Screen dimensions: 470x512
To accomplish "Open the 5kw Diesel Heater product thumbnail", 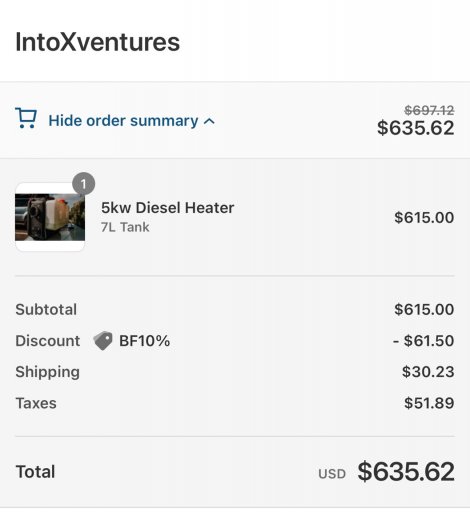I will point(50,217).
